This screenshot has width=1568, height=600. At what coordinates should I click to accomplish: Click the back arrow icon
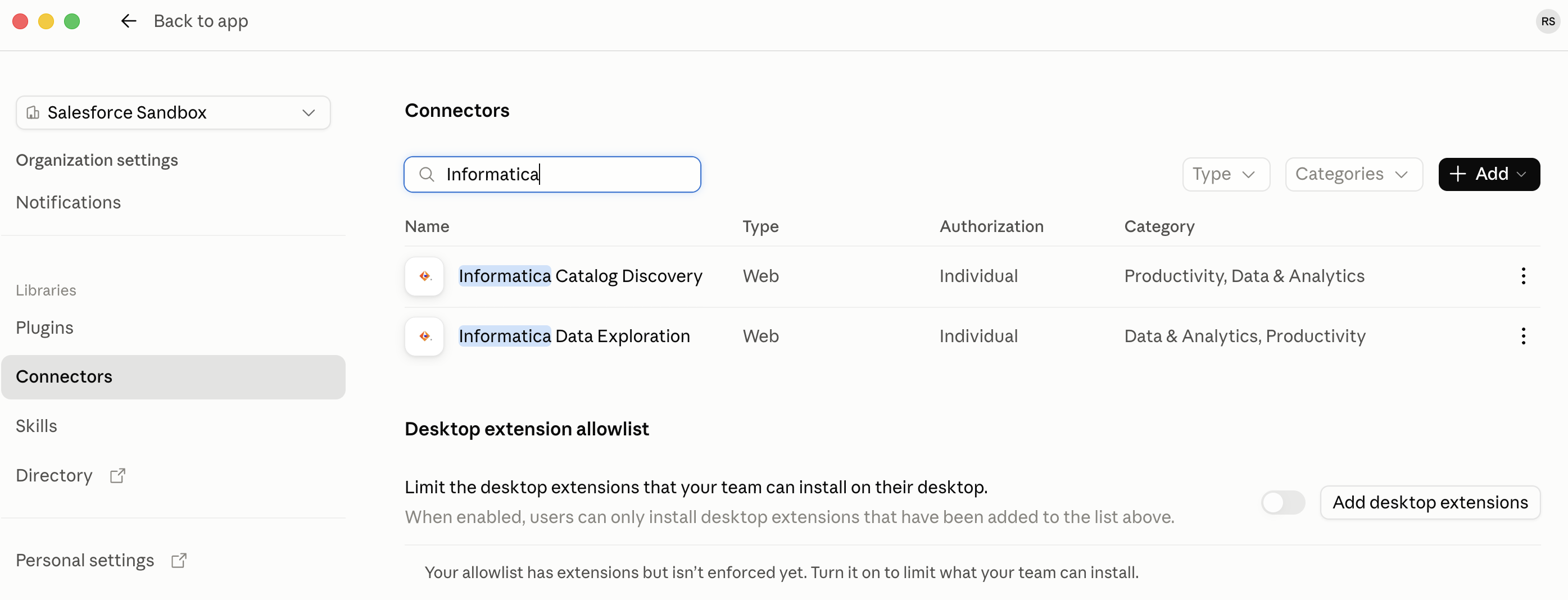tap(129, 21)
